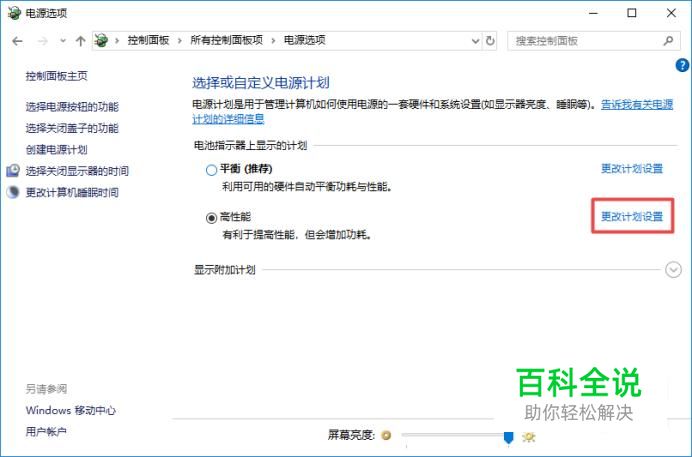Viewport: 692px width, 457px height.
Task: Select 所有控制面板项 breadcrumb segment
Action: tap(226, 41)
